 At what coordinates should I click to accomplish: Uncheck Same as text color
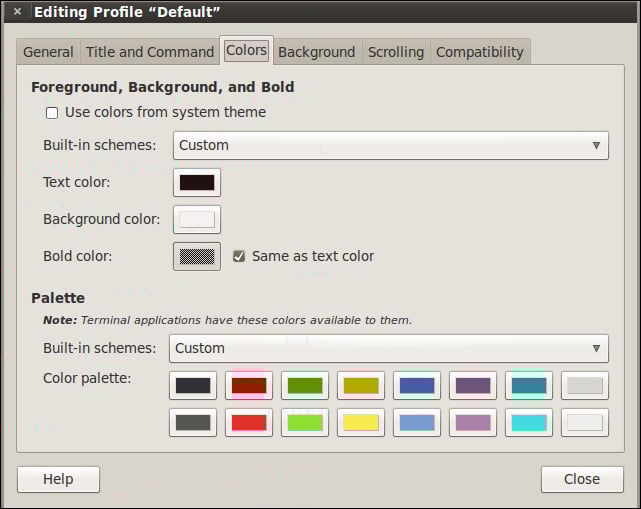click(239, 256)
